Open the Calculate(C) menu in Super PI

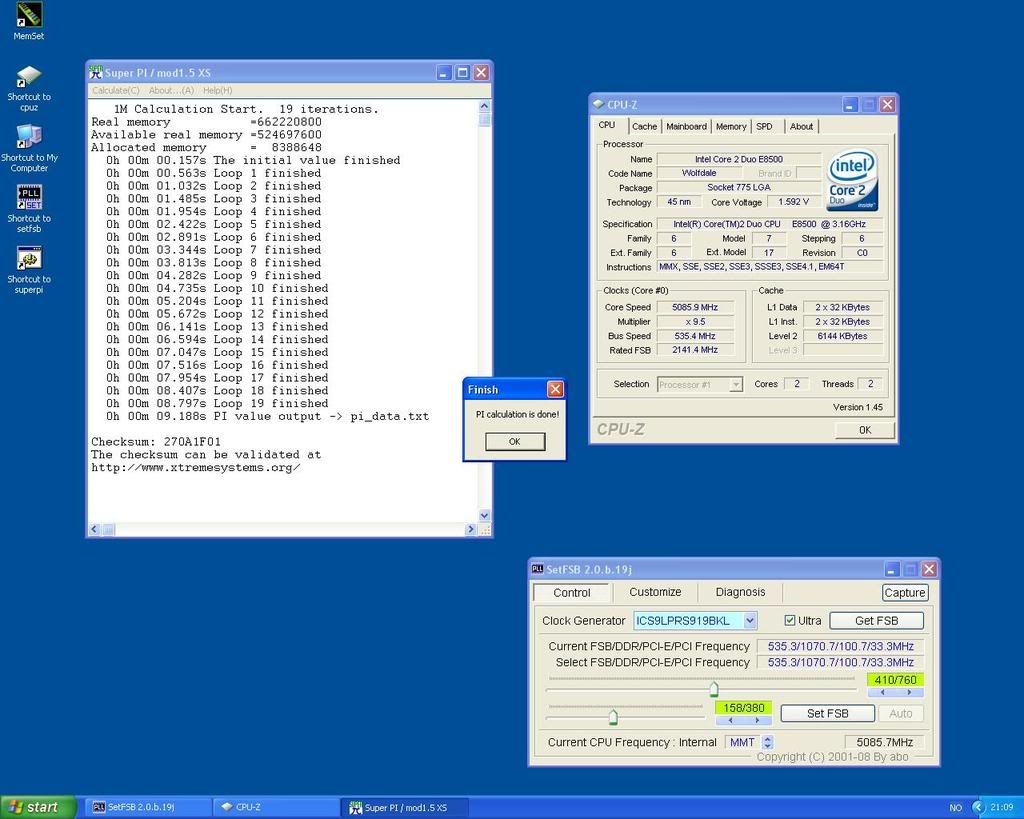click(116, 90)
